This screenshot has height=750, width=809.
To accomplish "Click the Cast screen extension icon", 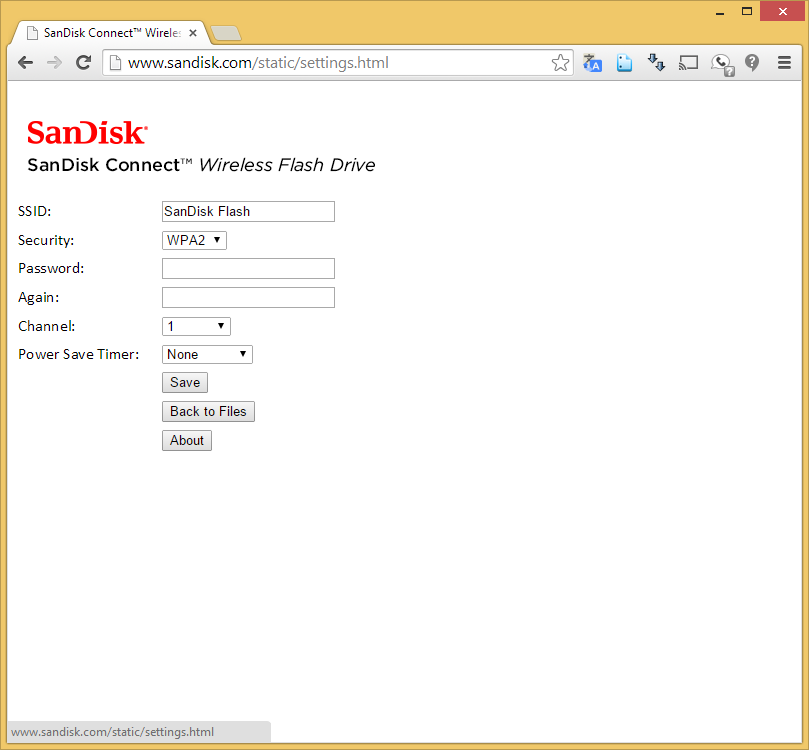I will pos(688,63).
